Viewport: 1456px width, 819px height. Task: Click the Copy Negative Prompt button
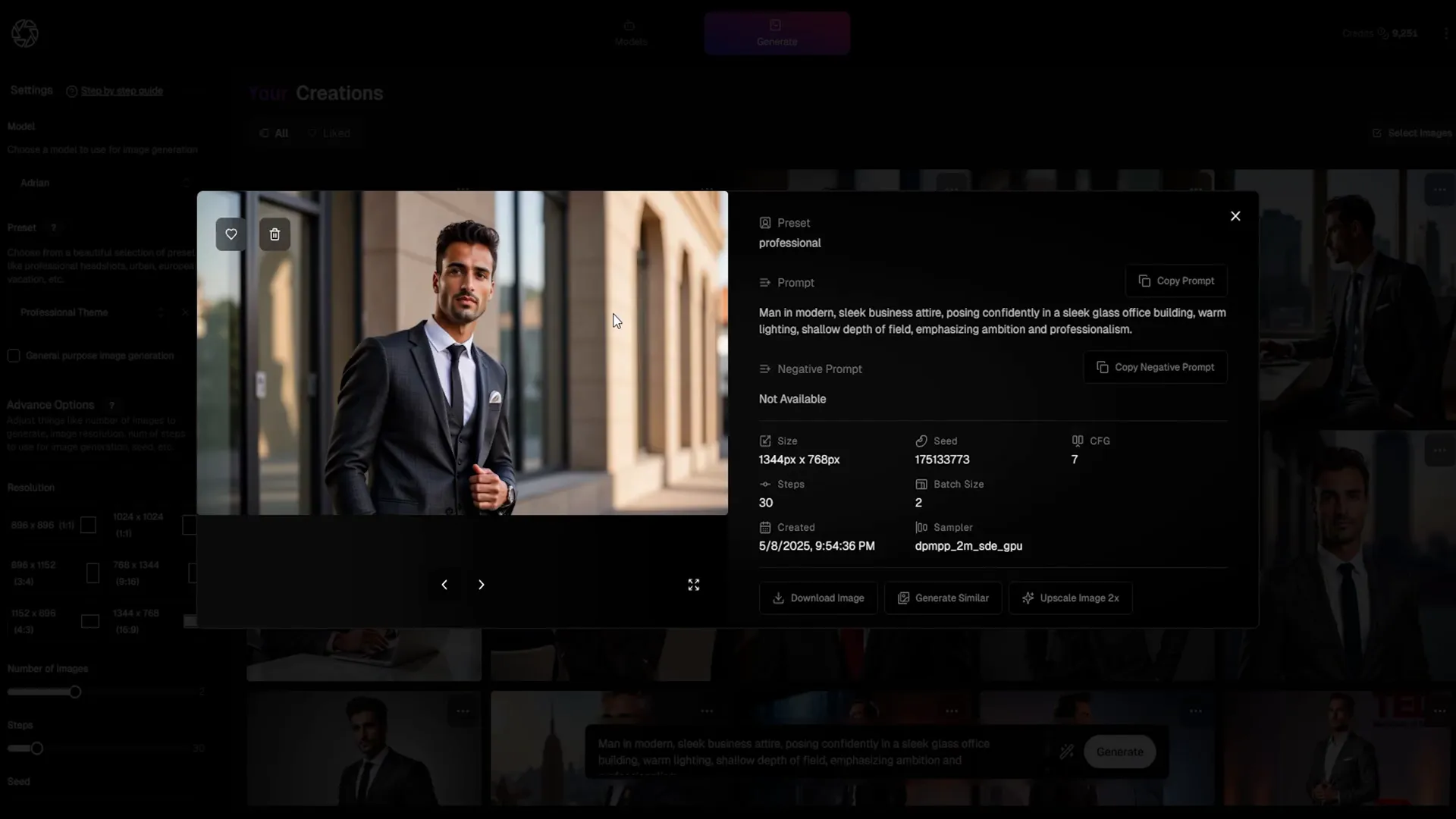(1155, 367)
